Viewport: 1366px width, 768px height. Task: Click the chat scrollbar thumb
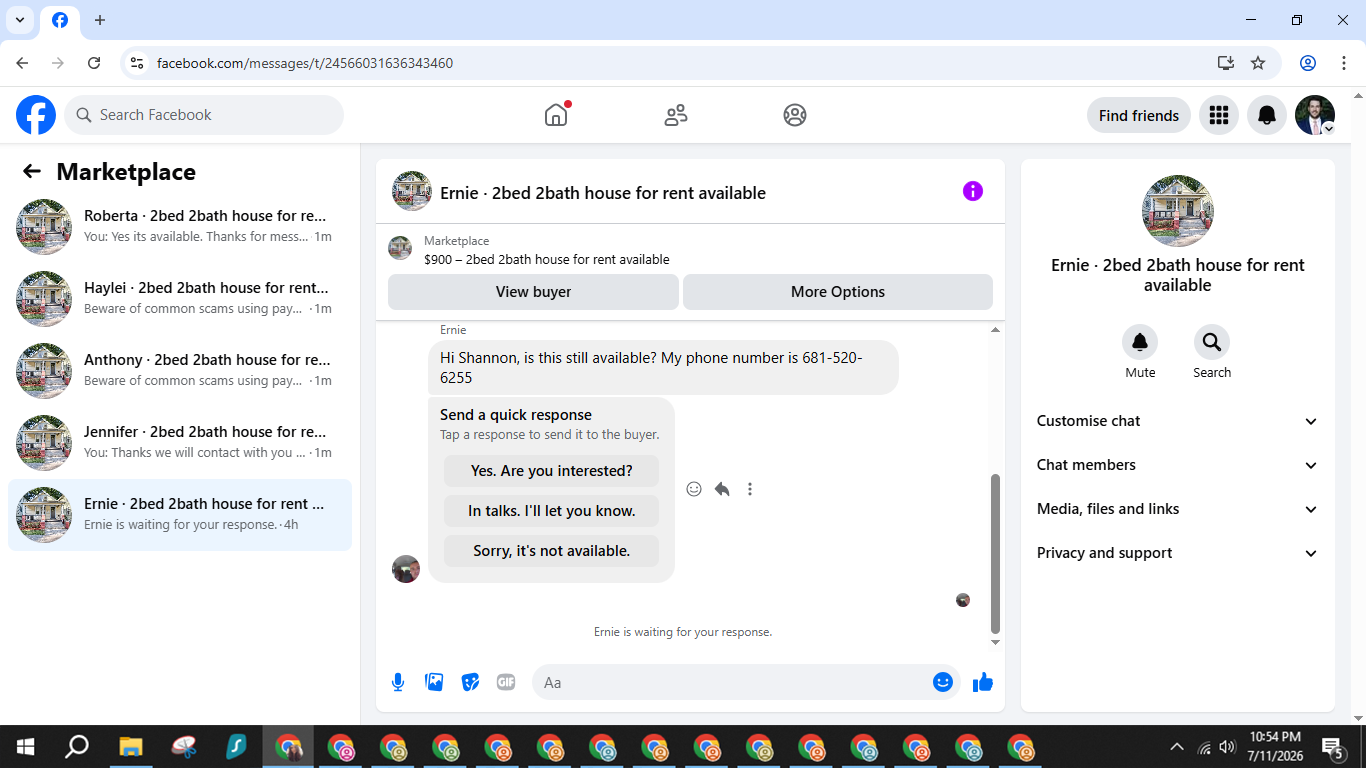(995, 553)
